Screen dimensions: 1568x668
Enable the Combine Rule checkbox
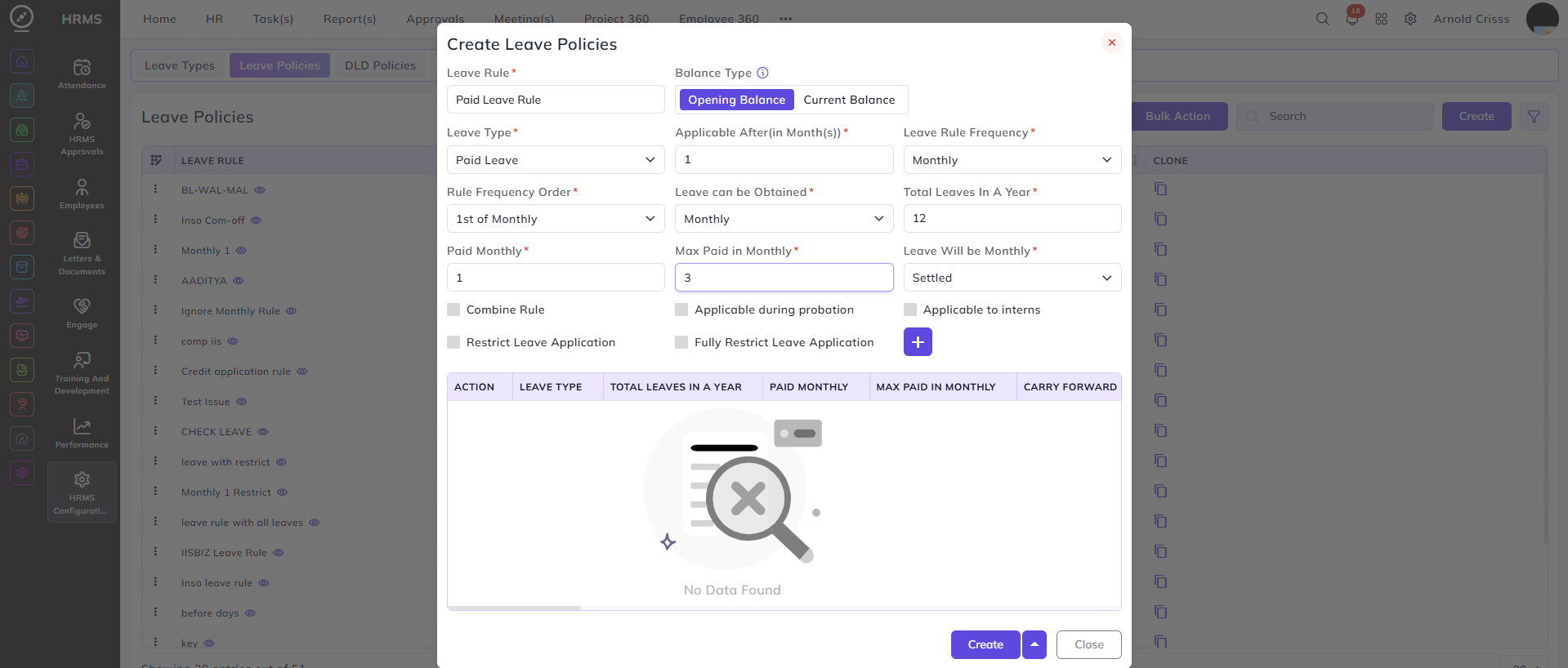click(453, 310)
